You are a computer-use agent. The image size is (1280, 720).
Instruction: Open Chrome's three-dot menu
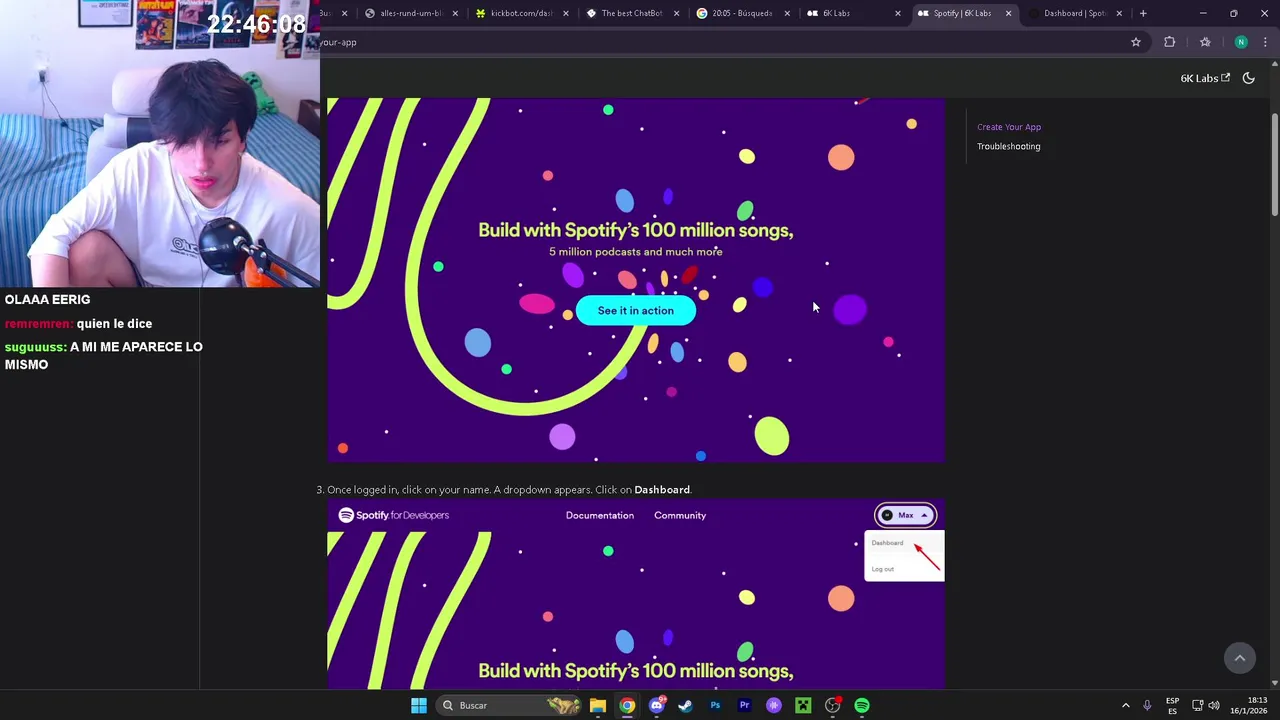[x=1266, y=42]
